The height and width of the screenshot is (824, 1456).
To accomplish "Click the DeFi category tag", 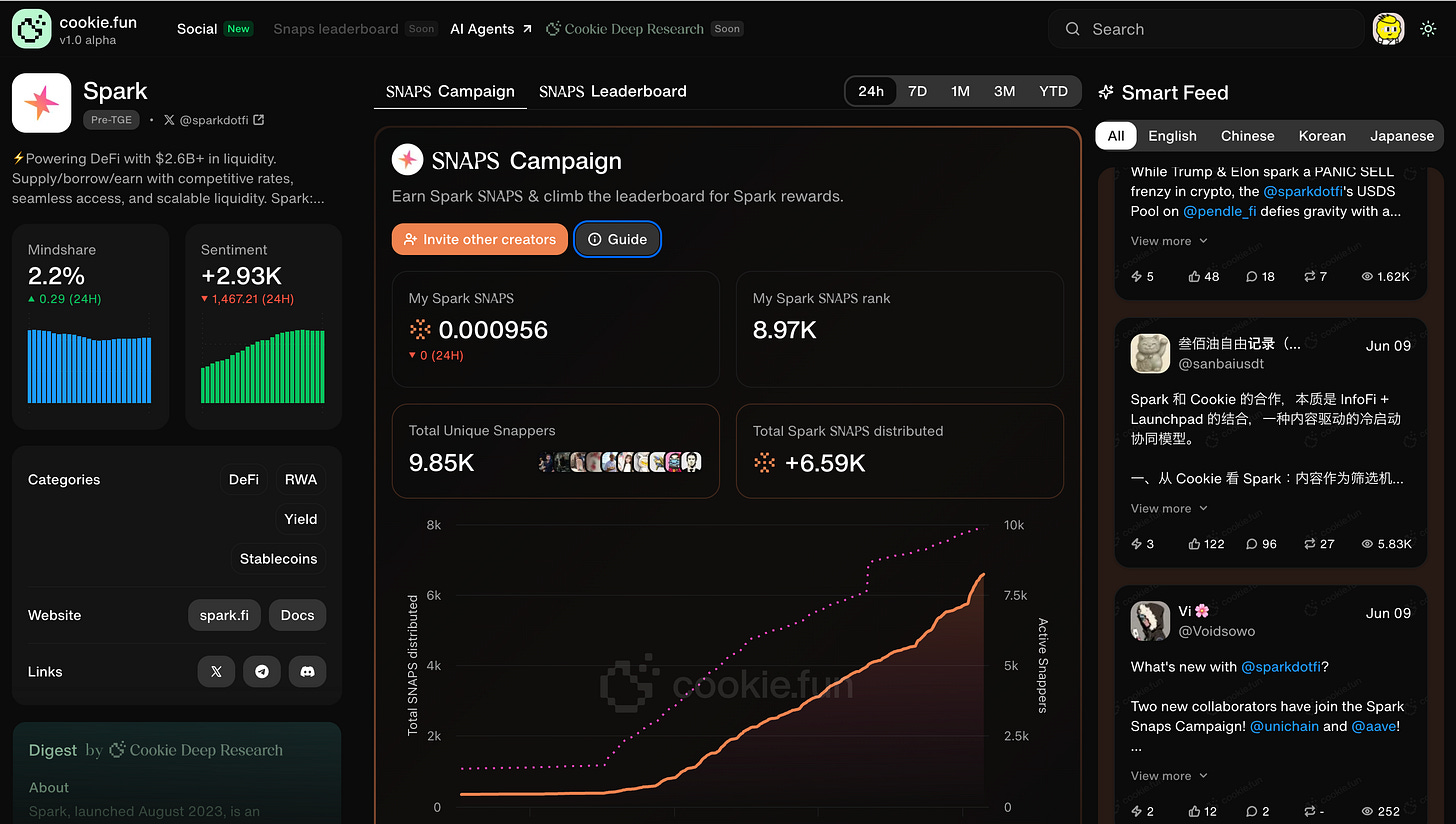I will [244, 479].
